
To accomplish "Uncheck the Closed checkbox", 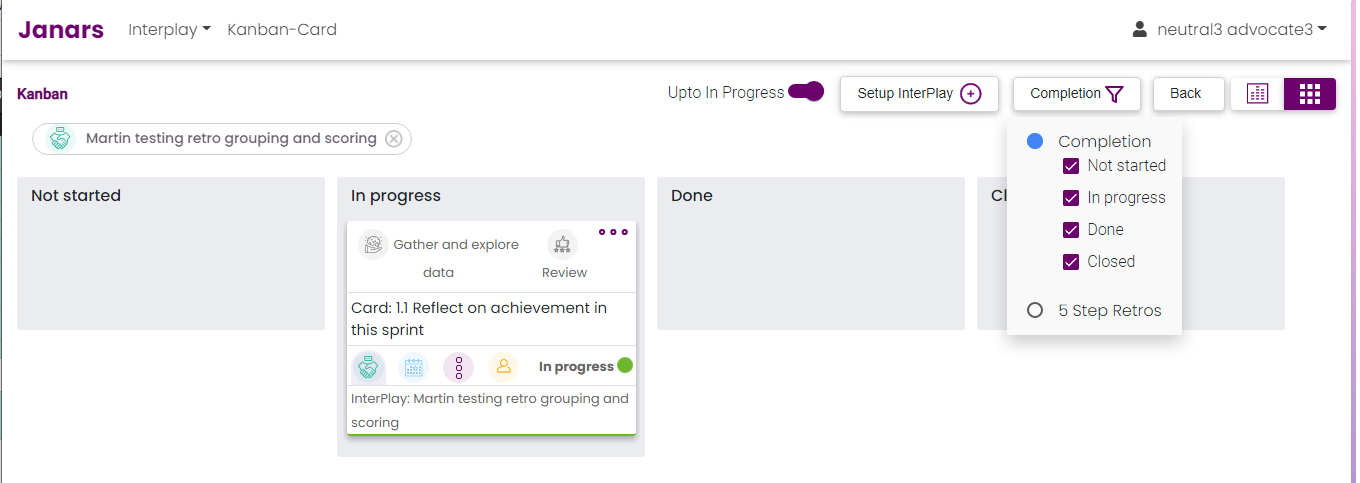I will pyautogui.click(x=1071, y=262).
